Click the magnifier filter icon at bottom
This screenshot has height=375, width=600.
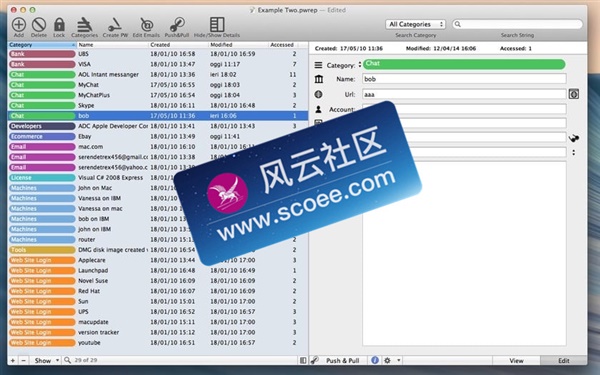tap(67, 360)
